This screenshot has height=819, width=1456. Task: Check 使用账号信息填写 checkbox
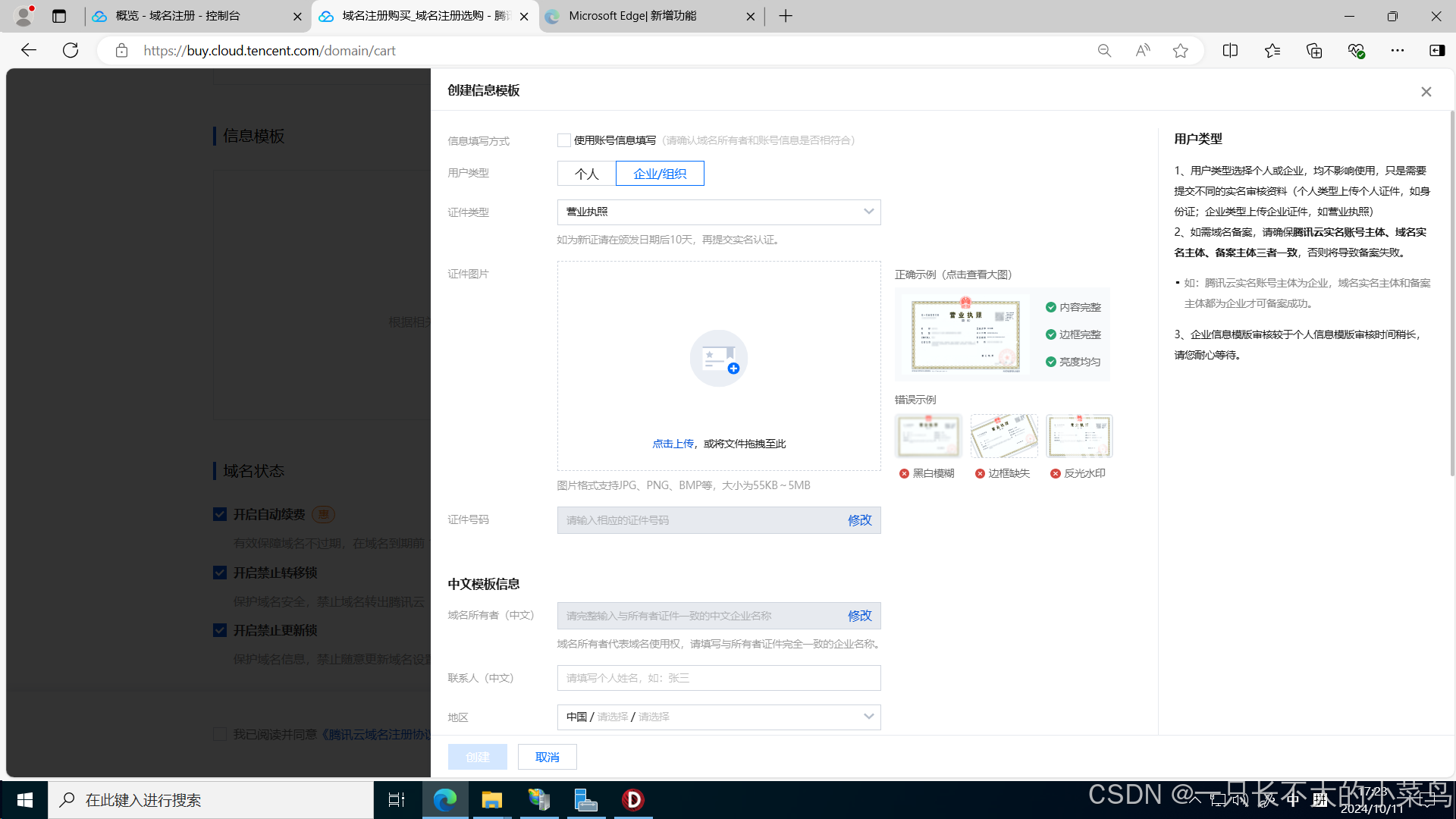click(564, 140)
